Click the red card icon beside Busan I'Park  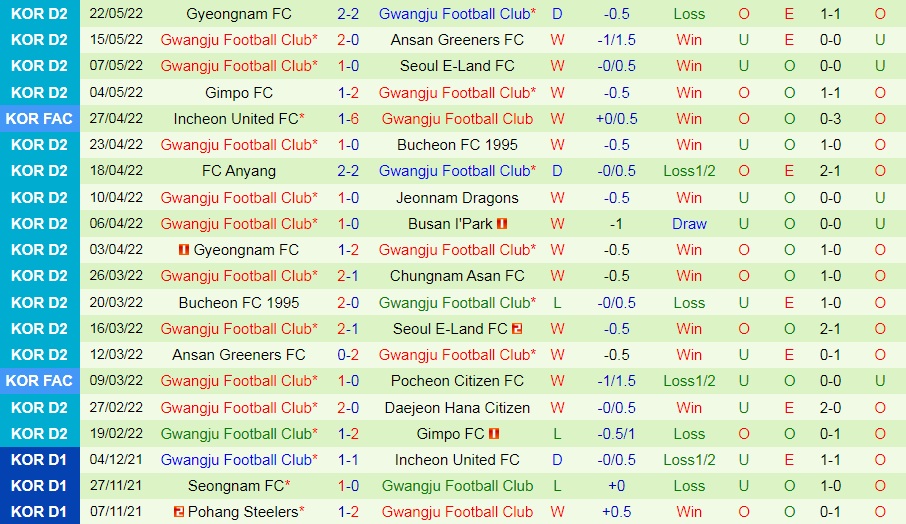[502, 224]
